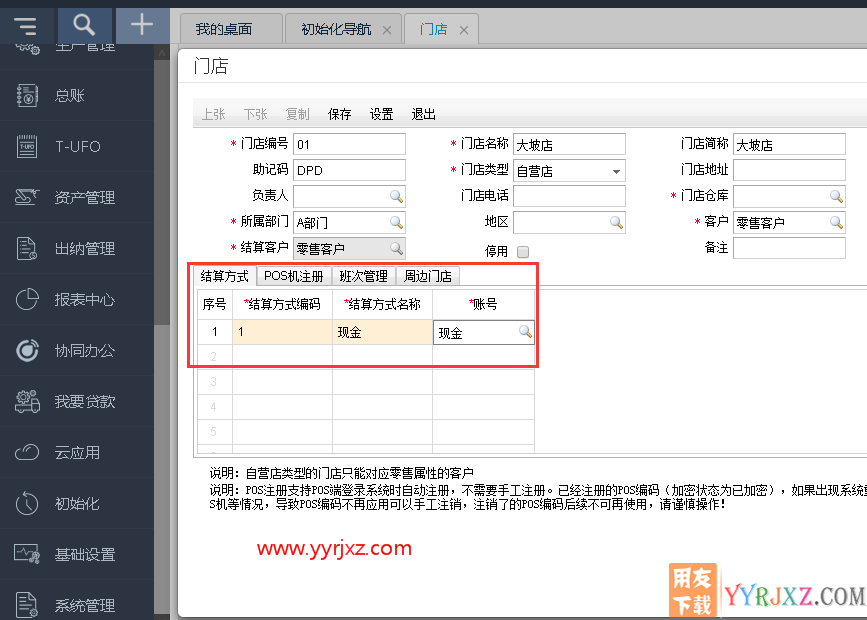Open 资产管理 sidebar icon
This screenshot has height=620, width=867.
[x=27, y=197]
